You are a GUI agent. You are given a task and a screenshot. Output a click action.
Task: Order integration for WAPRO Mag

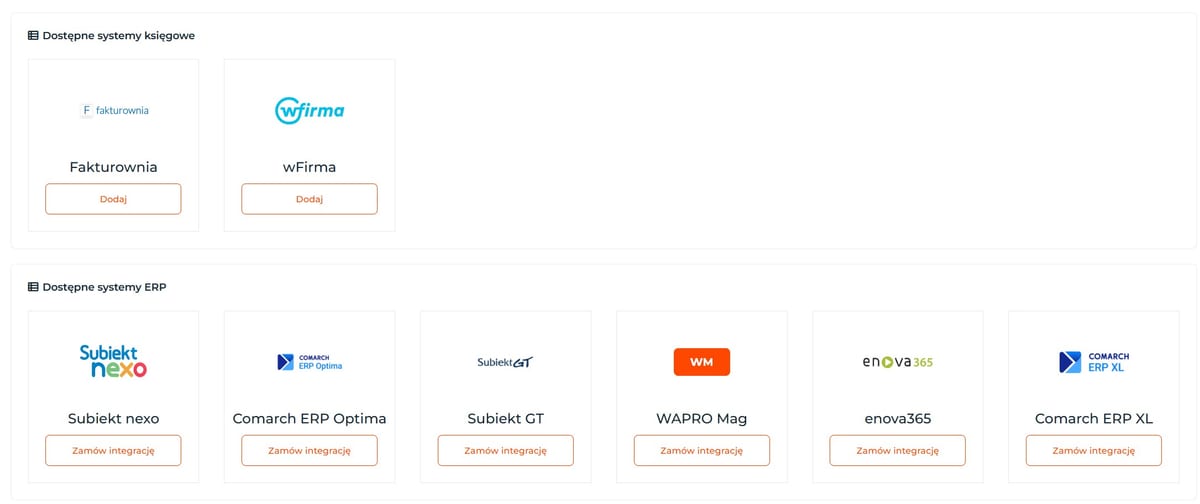pos(701,451)
